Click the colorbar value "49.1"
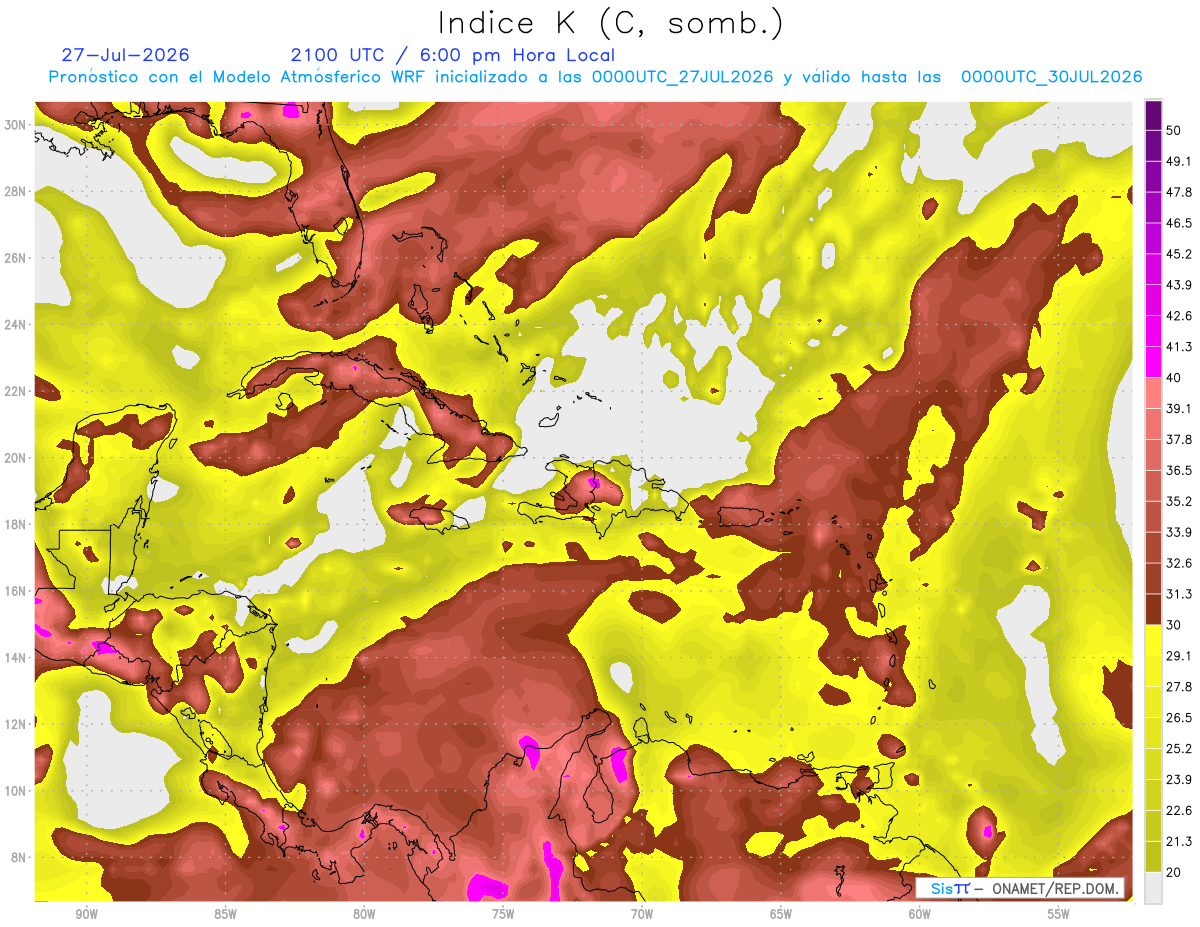Image resolution: width=1200 pixels, height=927 pixels. (1180, 161)
